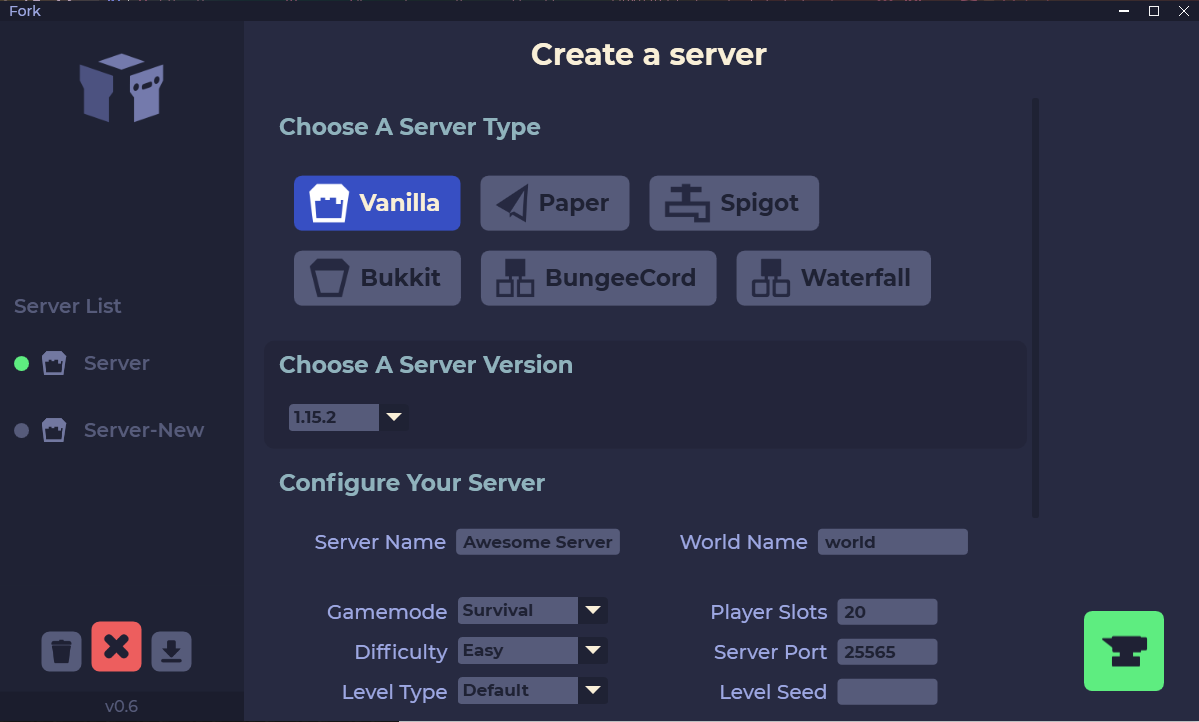The width and height of the screenshot is (1199, 722).
Task: Choose the BungeeCord server type
Action: pyautogui.click(x=598, y=278)
